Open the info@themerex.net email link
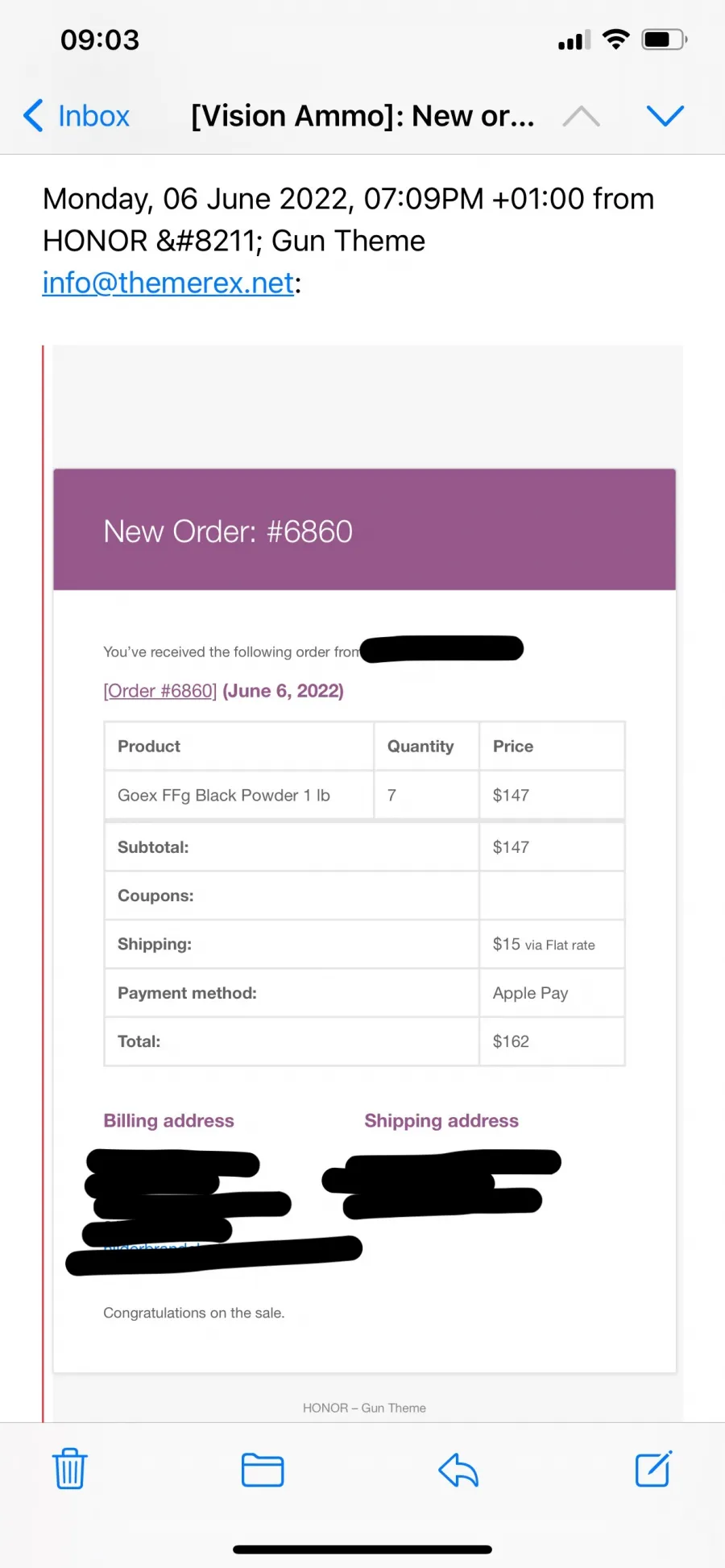The width and height of the screenshot is (725, 1568). pos(168,283)
